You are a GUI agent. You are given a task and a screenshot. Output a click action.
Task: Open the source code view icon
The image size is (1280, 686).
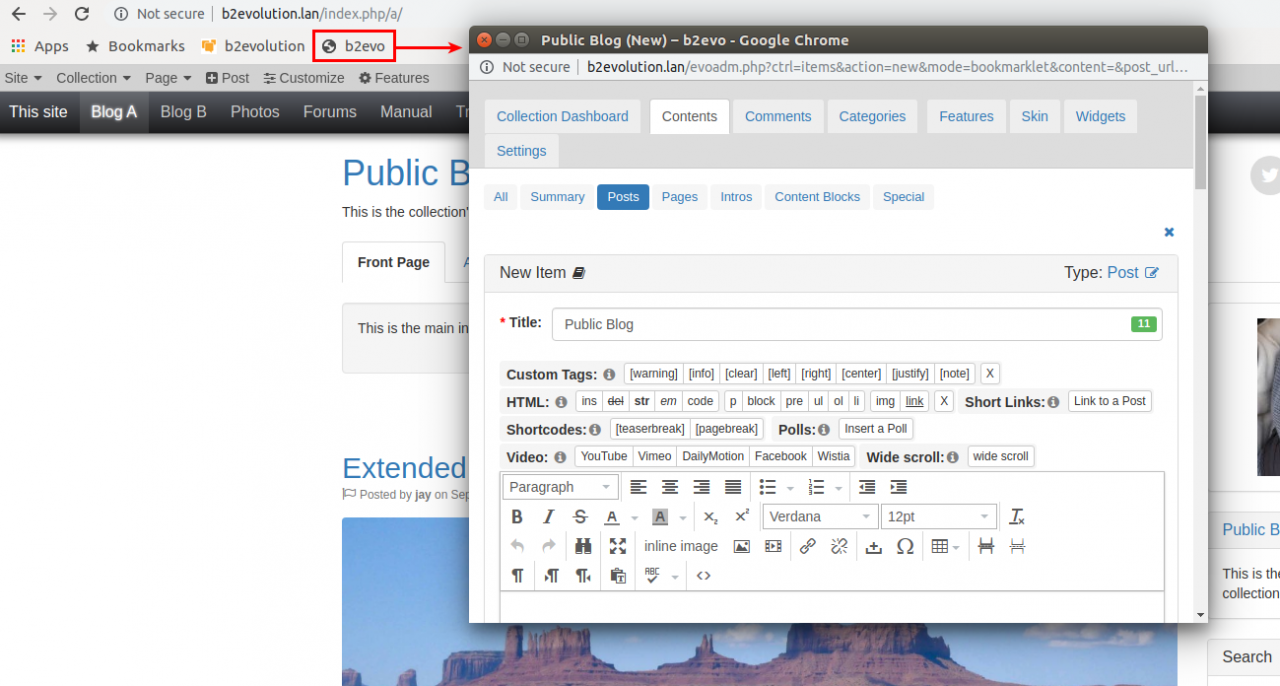pos(703,576)
